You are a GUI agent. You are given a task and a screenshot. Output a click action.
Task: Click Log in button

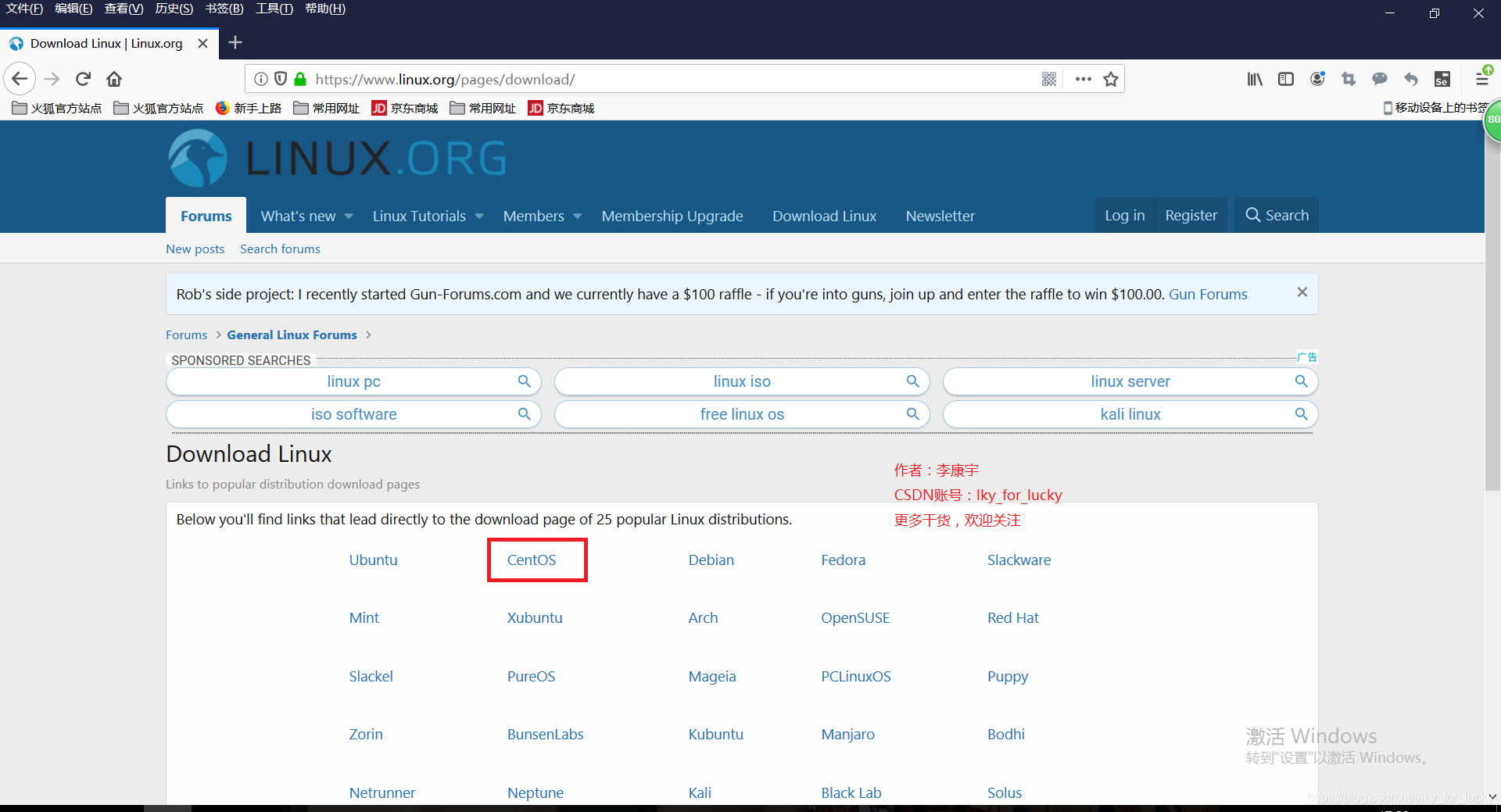tap(1124, 215)
